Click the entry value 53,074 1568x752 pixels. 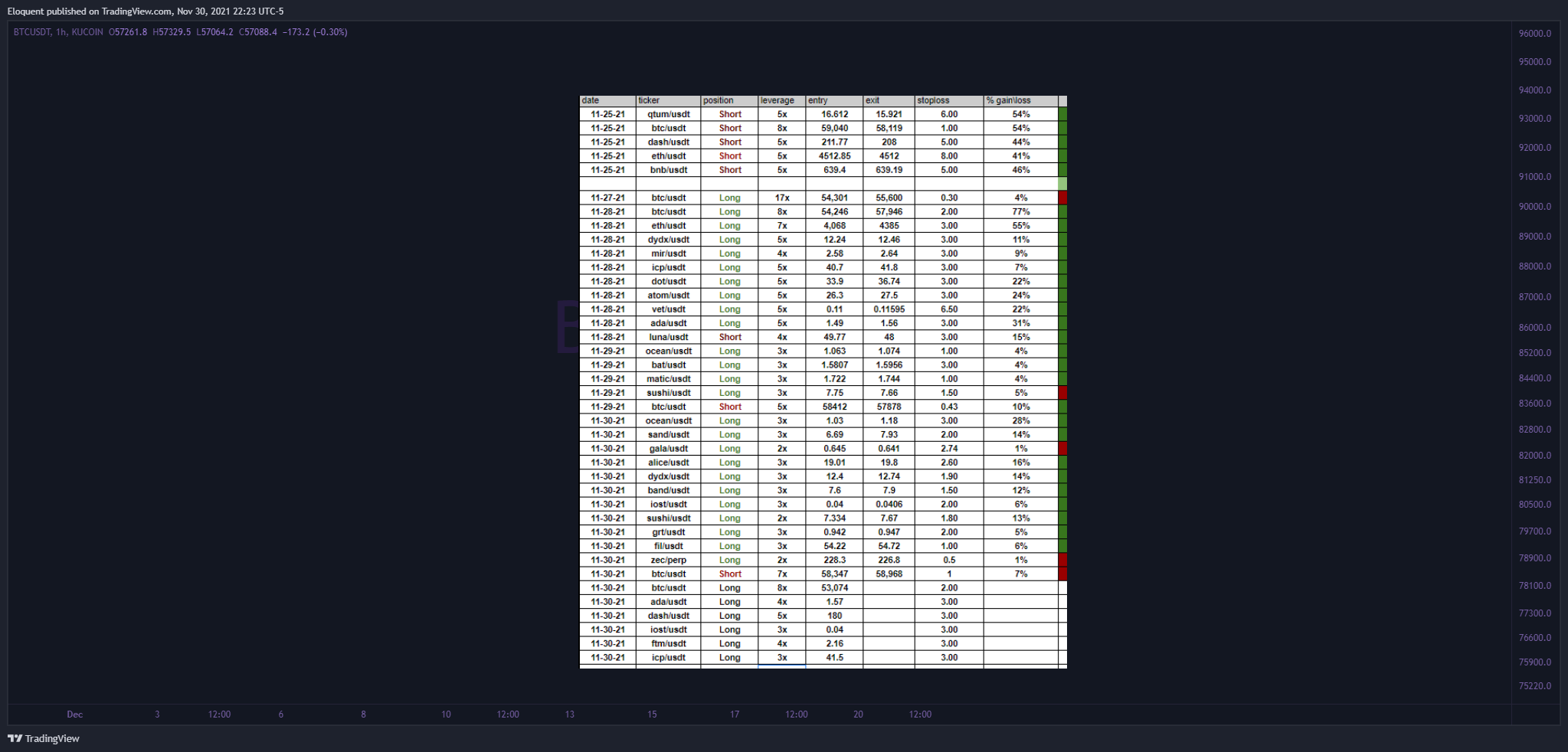click(x=834, y=588)
